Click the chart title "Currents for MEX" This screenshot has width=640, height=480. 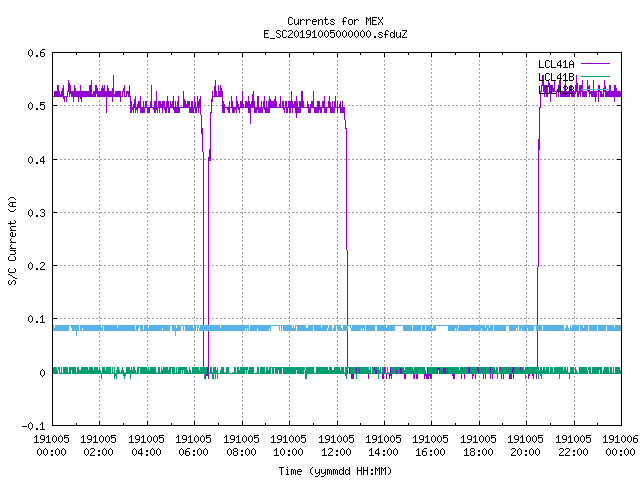click(x=335, y=21)
